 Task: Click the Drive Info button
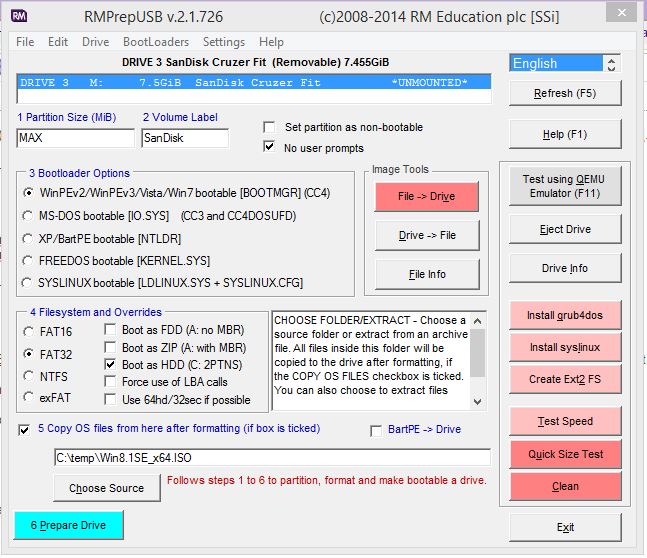[x=565, y=268]
